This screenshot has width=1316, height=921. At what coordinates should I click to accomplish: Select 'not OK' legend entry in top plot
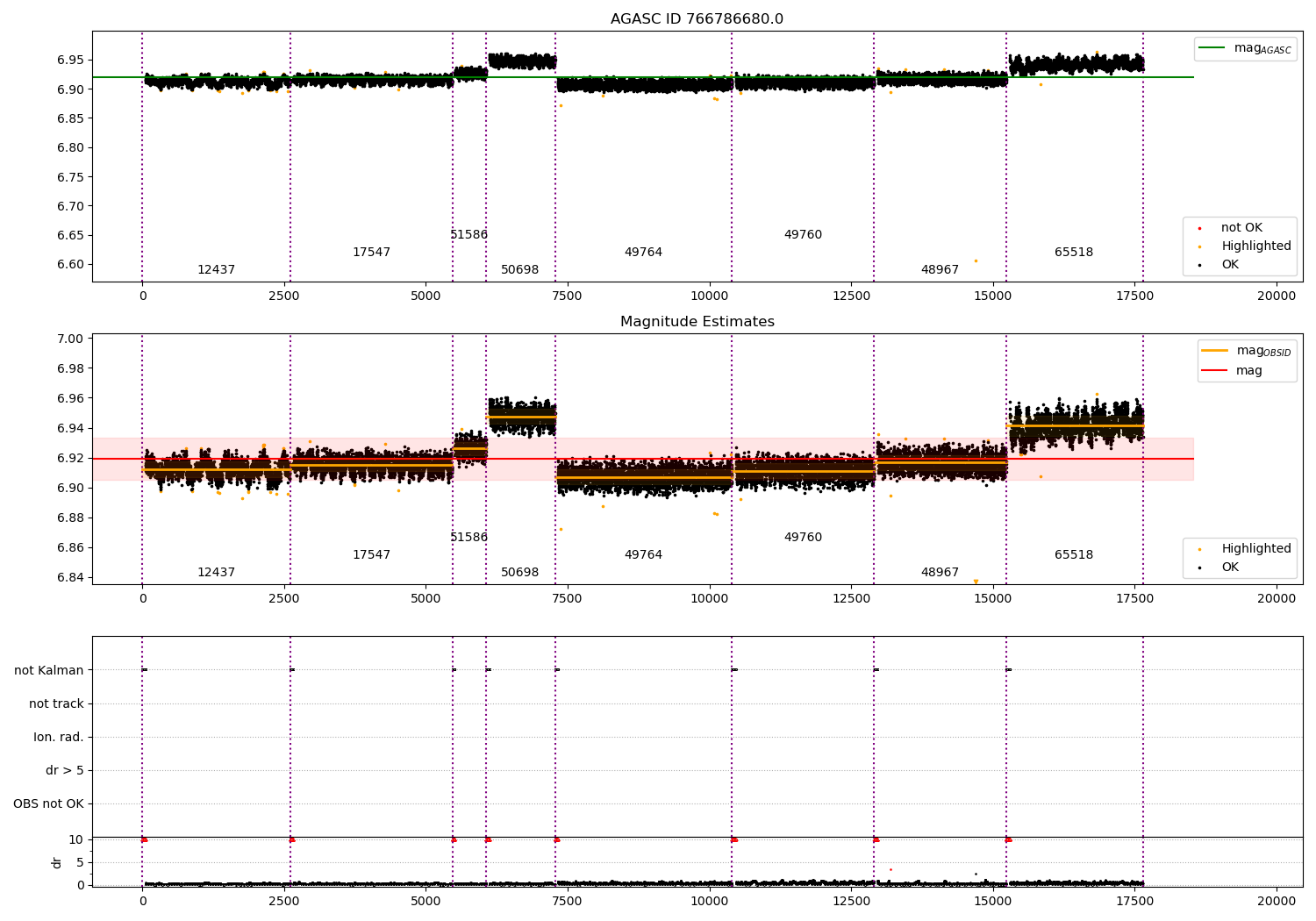[1241, 228]
